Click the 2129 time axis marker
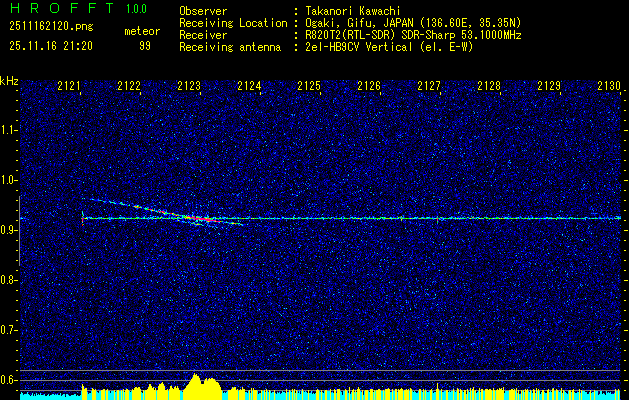This screenshot has width=629, height=400. [x=549, y=85]
